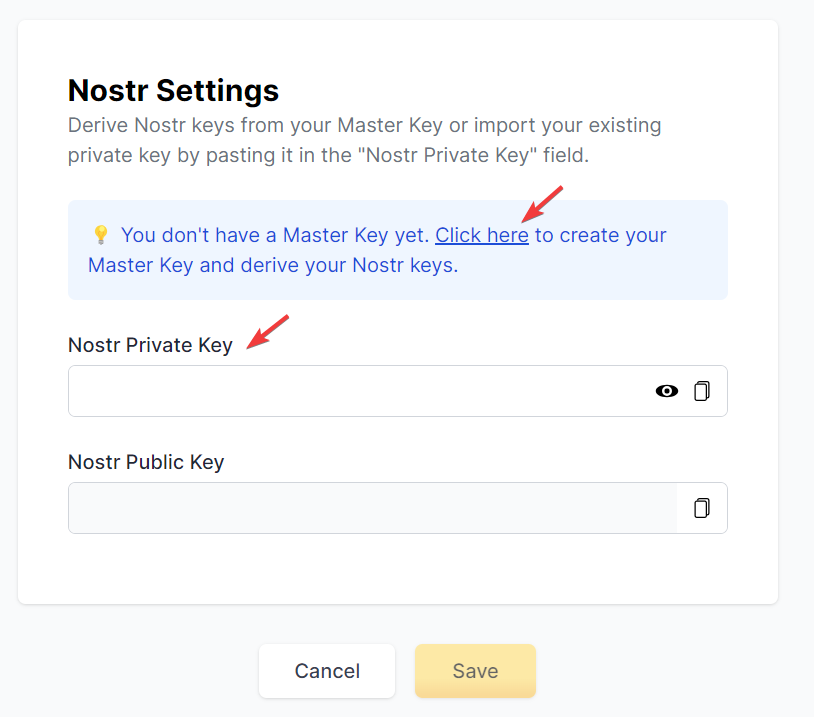Click the "Nostr Settings" heading

[173, 91]
